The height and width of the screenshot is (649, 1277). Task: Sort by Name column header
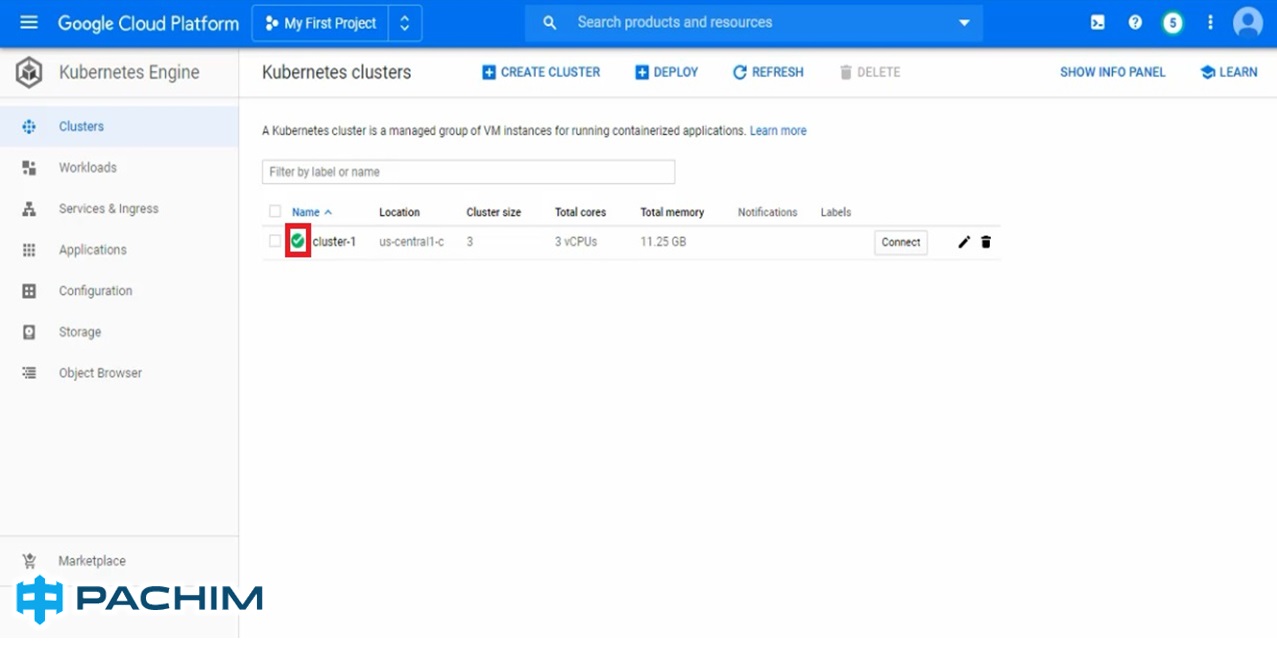click(x=311, y=212)
